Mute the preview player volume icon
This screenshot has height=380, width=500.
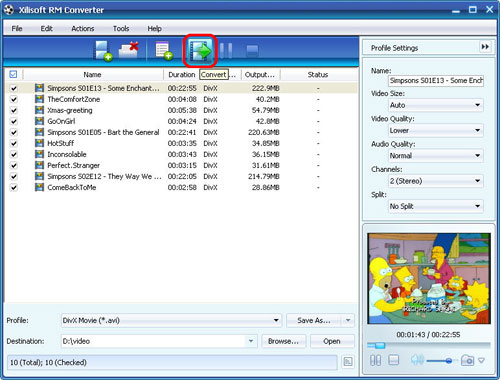(417, 360)
